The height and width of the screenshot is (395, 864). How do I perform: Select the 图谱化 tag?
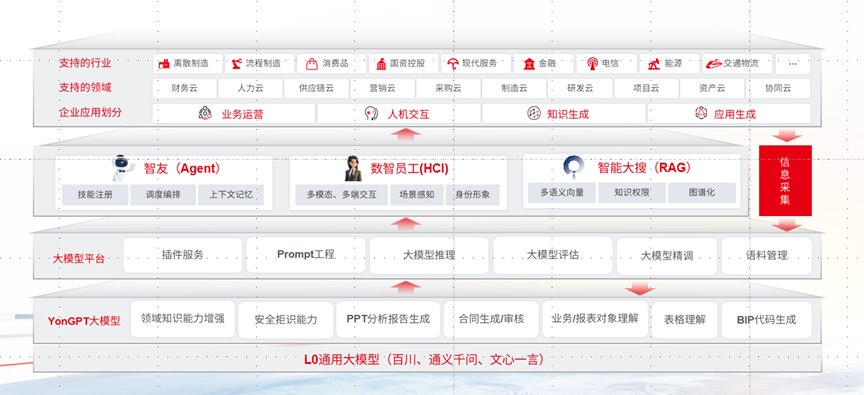pos(701,193)
